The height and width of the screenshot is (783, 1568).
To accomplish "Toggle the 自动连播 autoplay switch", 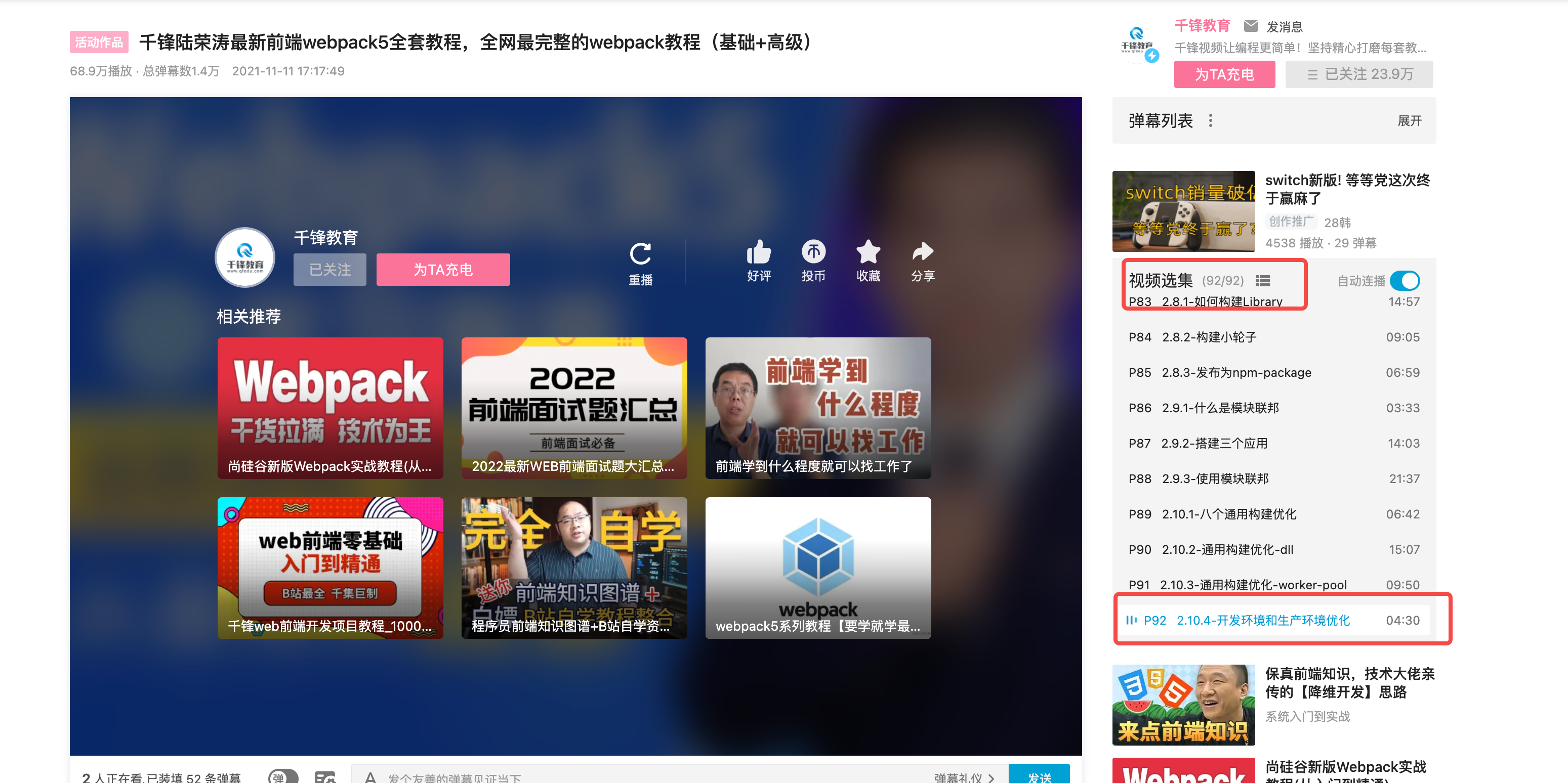I will (x=1405, y=280).
